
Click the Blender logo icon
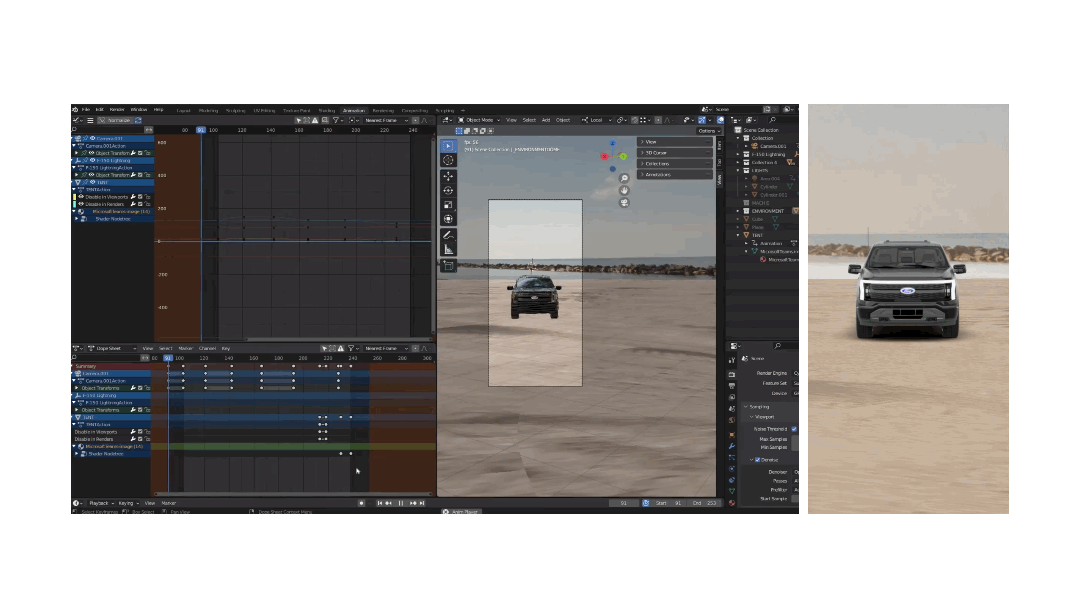click(x=75, y=109)
